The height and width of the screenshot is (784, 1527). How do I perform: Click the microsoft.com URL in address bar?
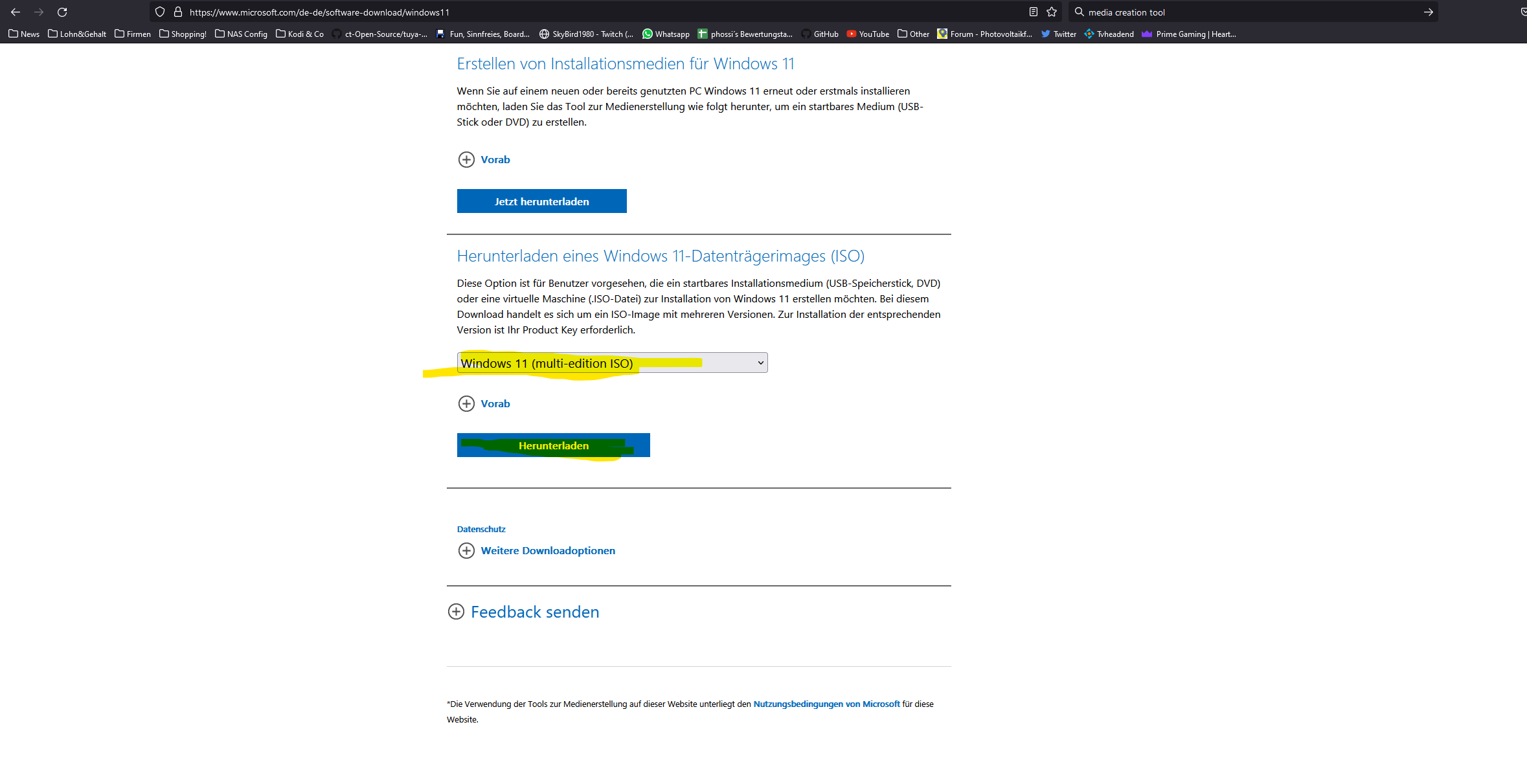319,12
